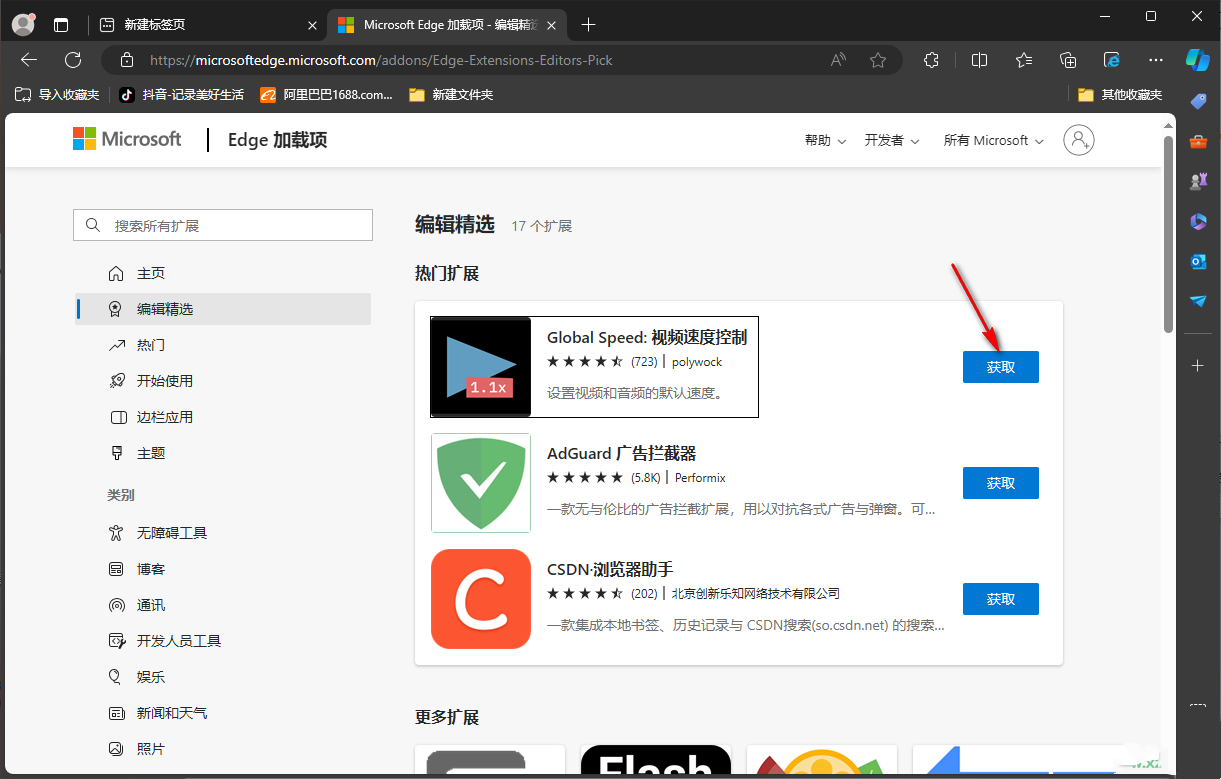This screenshot has height=779, width=1221.
Task: Select 编辑精选 in the left navigation
Action: pyautogui.click(x=223, y=309)
